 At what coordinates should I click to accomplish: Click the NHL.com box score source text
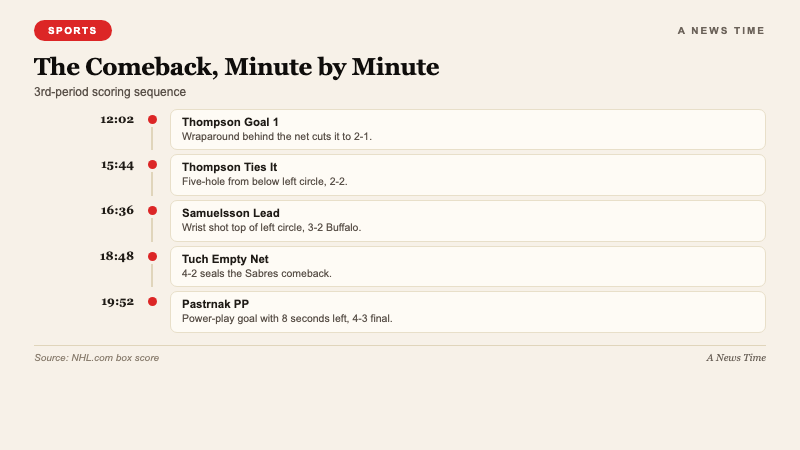[x=97, y=358]
